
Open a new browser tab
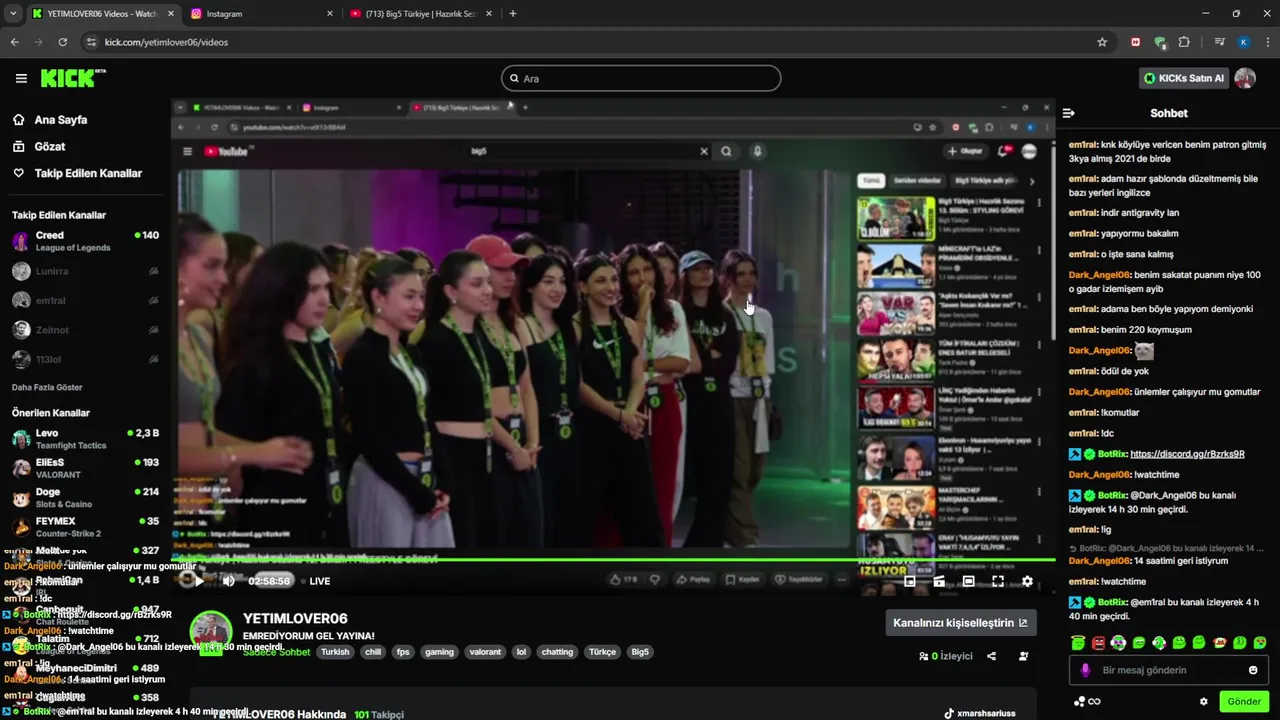pyautogui.click(x=513, y=14)
